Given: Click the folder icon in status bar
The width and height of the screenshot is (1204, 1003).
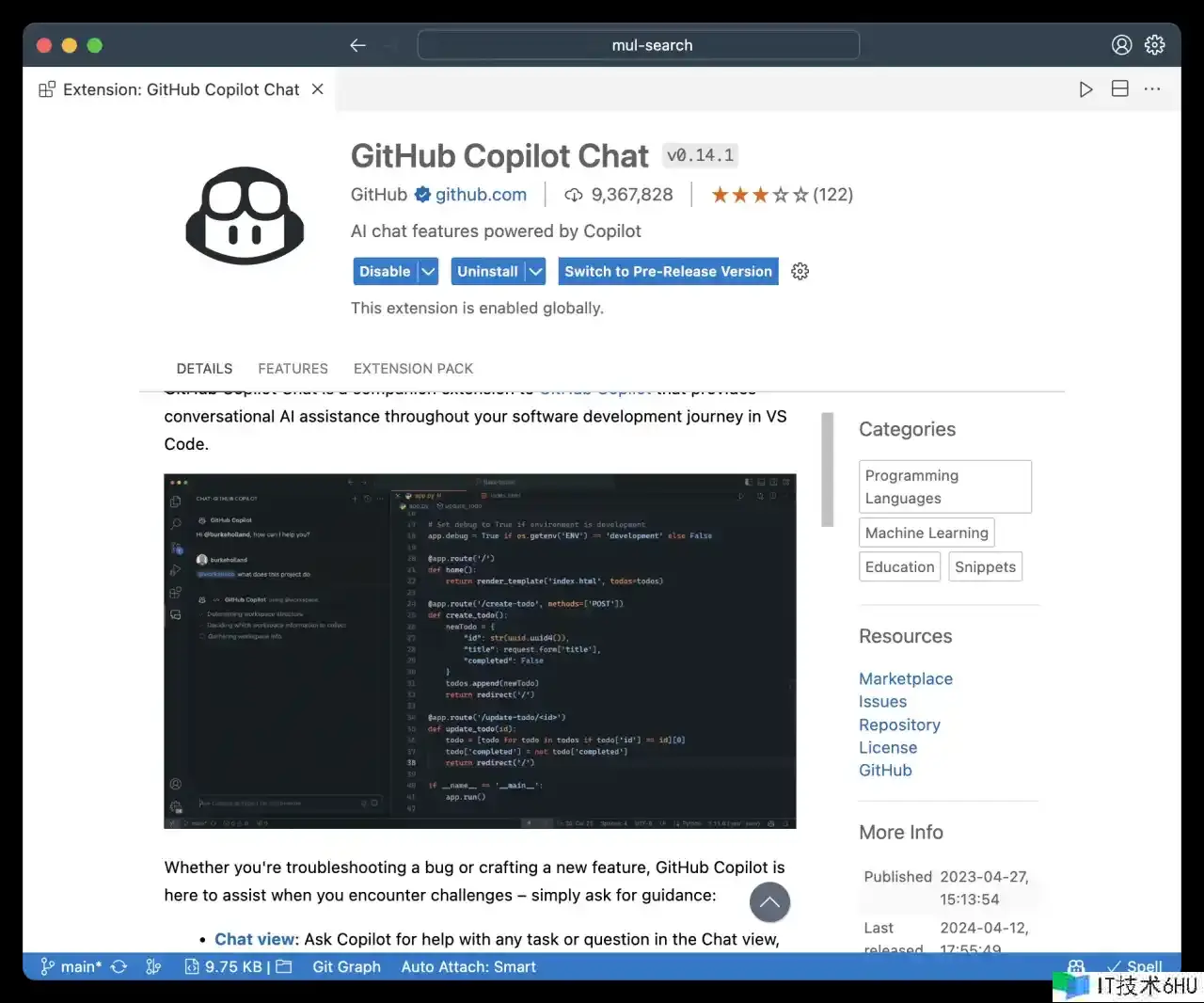Looking at the screenshot, I should click(x=283, y=966).
